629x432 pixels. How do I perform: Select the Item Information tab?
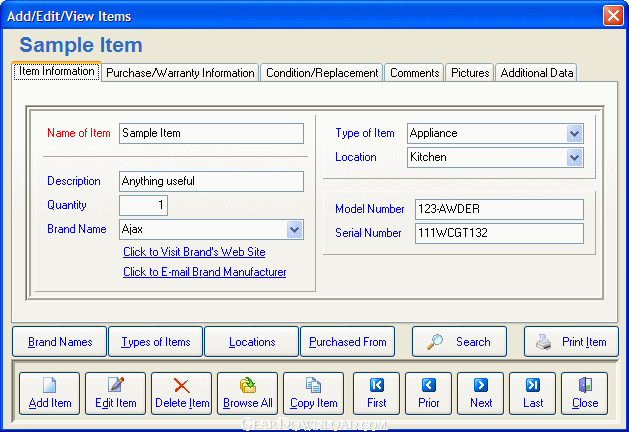57,71
